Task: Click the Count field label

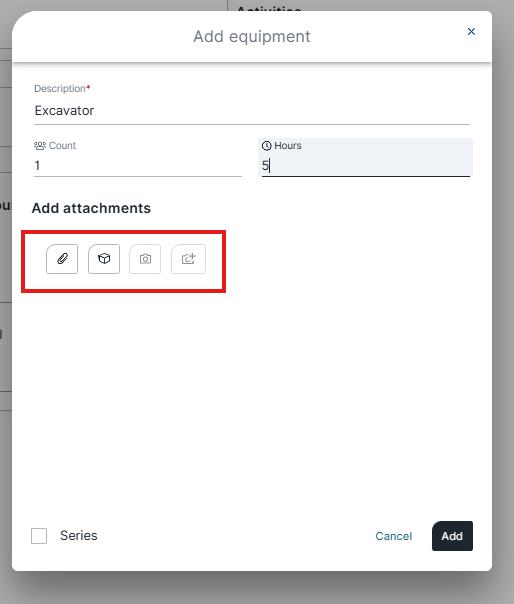Action: click(62, 146)
